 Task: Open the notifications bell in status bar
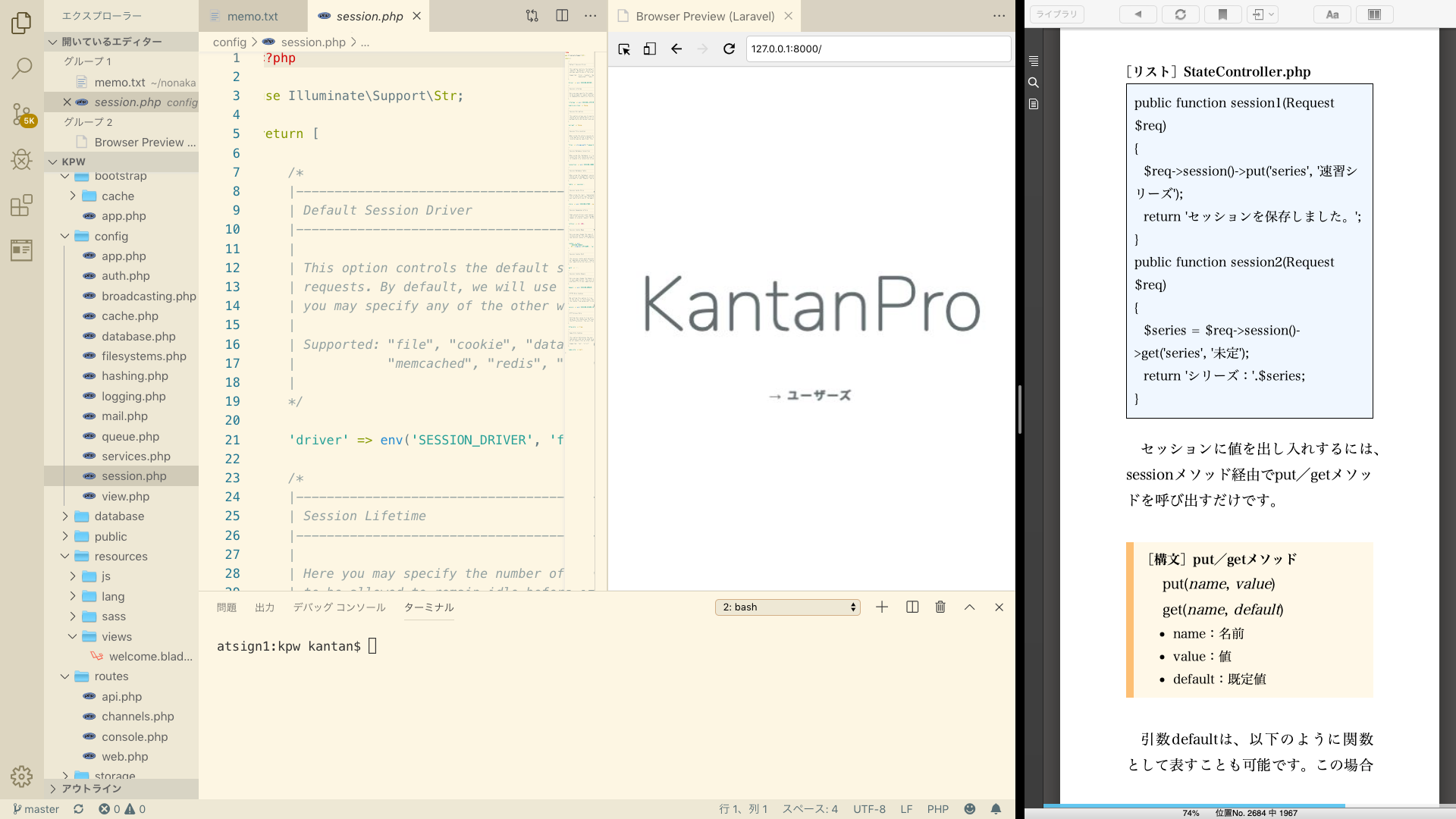(996, 809)
